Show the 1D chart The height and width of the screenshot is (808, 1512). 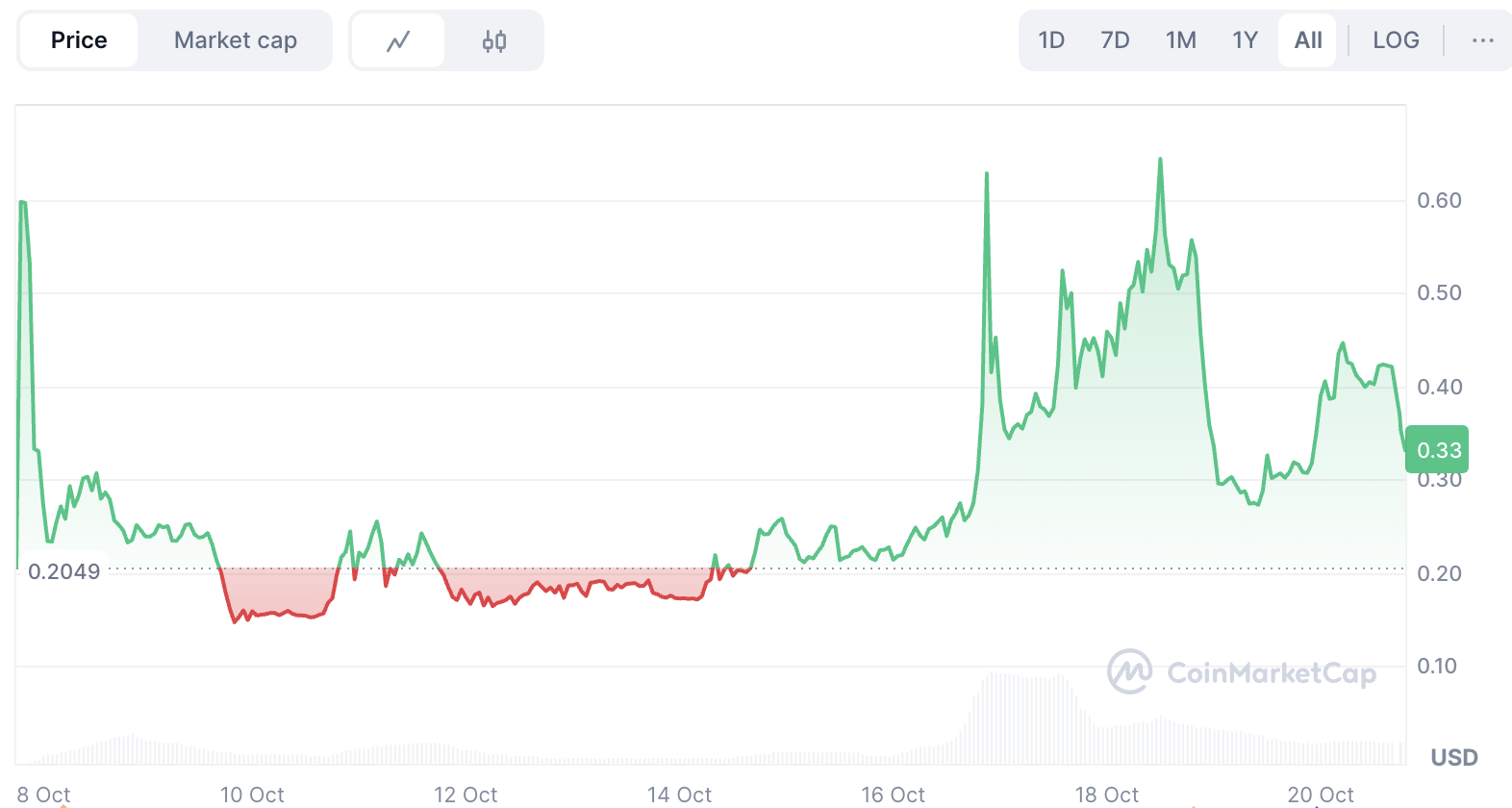pyautogui.click(x=1051, y=39)
